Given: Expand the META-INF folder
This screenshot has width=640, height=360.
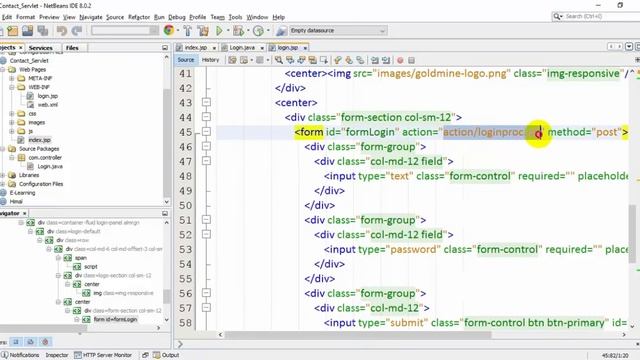Looking at the screenshot, I should click(x=12, y=78).
